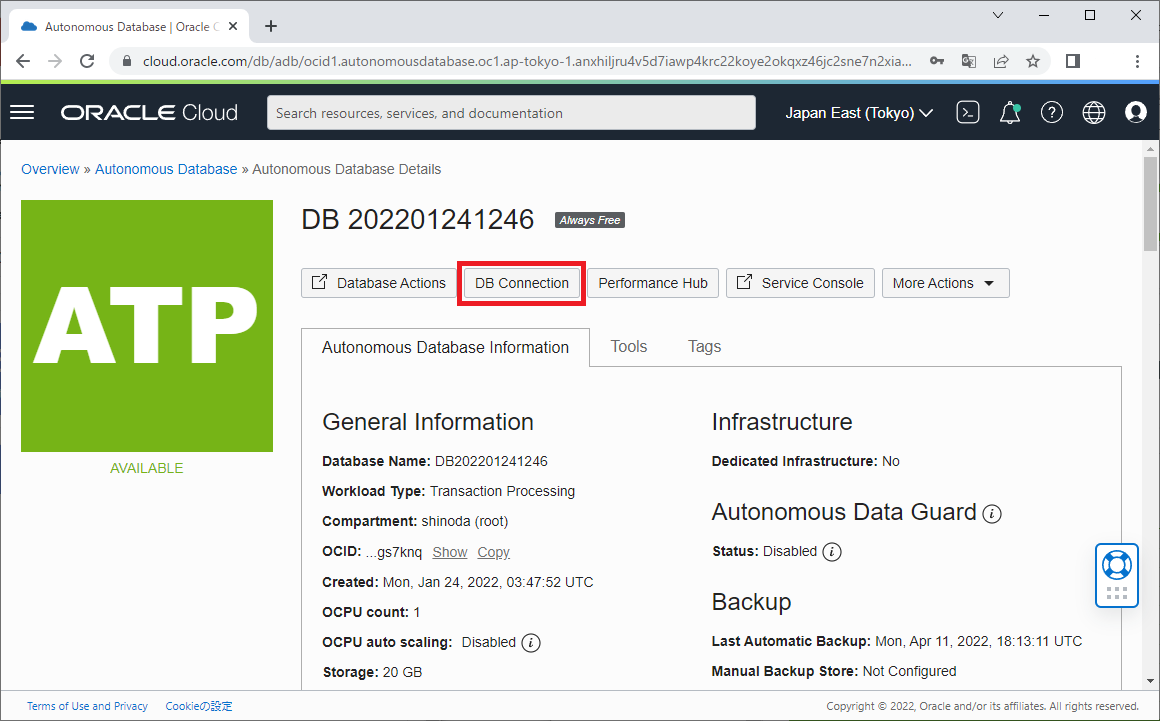The image size is (1160, 721).
Task: Click the Always Free badge
Action: (x=590, y=220)
